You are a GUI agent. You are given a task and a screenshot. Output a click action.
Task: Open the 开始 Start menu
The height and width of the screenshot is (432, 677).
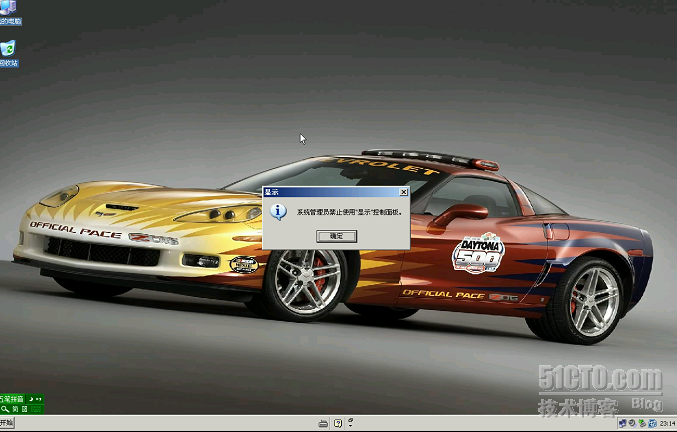(6, 423)
